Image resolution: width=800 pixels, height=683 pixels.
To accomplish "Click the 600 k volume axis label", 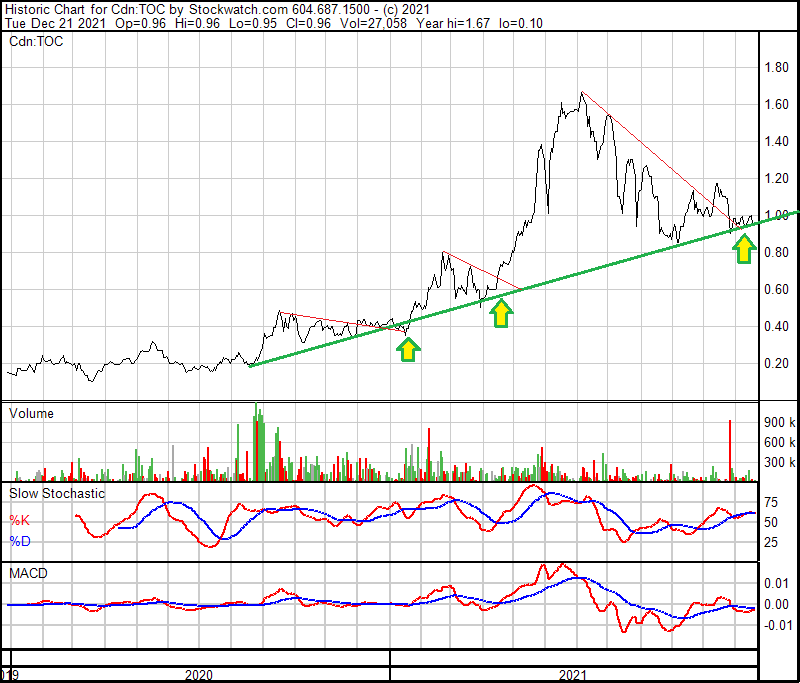I will pos(779,442).
